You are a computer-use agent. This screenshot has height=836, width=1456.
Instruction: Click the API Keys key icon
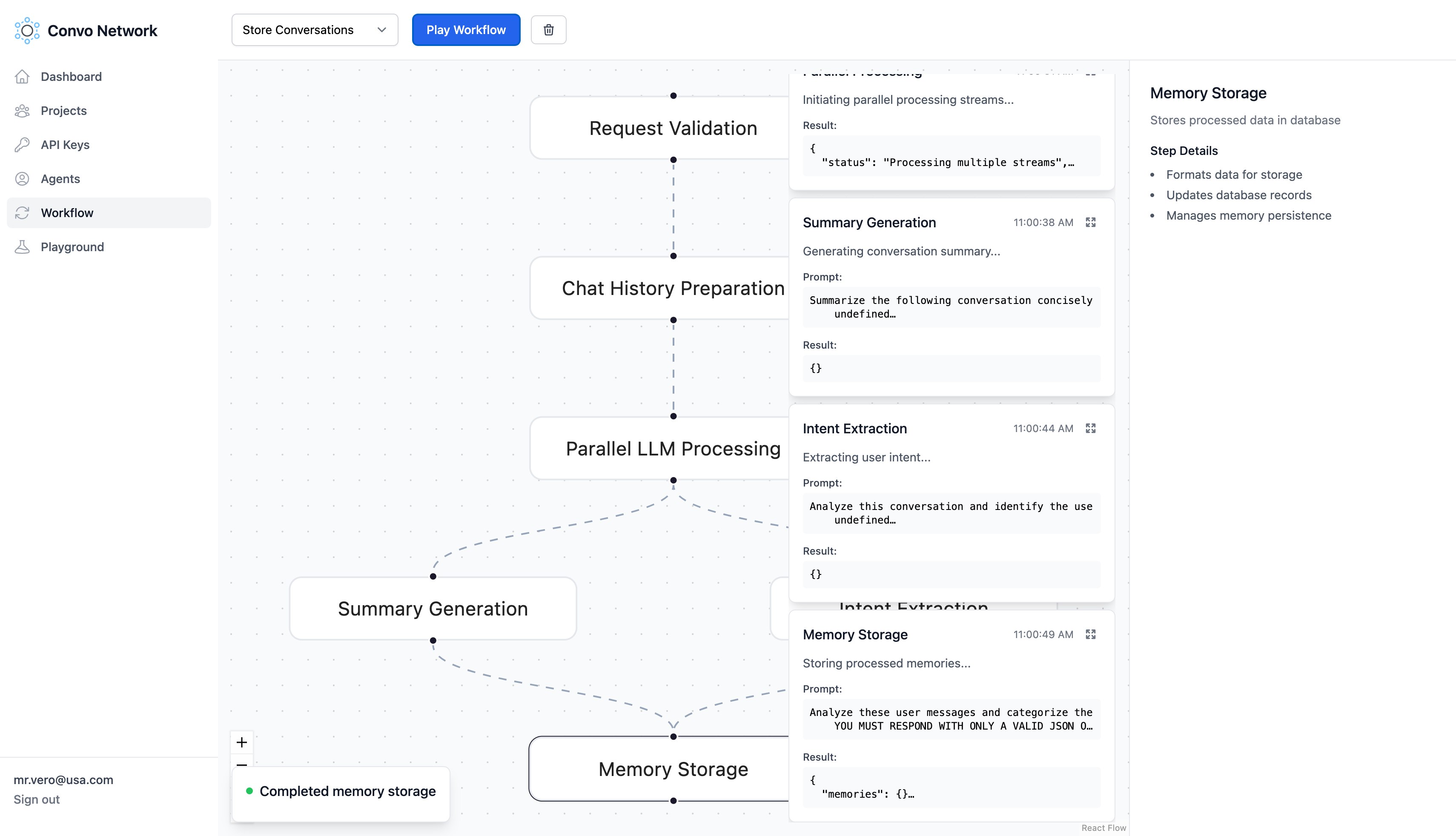coord(22,145)
